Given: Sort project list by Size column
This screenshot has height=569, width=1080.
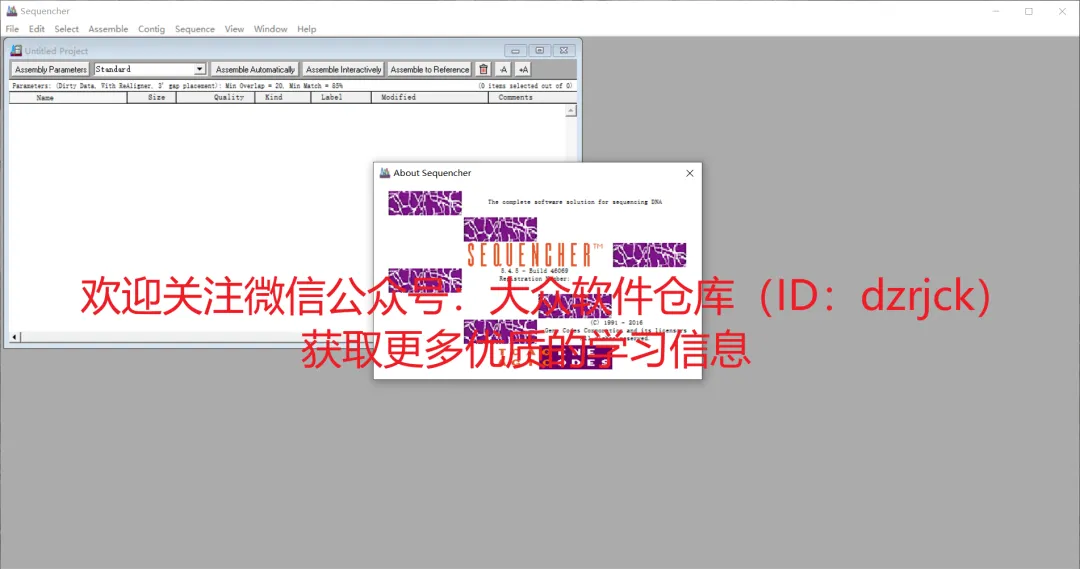Looking at the screenshot, I should [152, 98].
